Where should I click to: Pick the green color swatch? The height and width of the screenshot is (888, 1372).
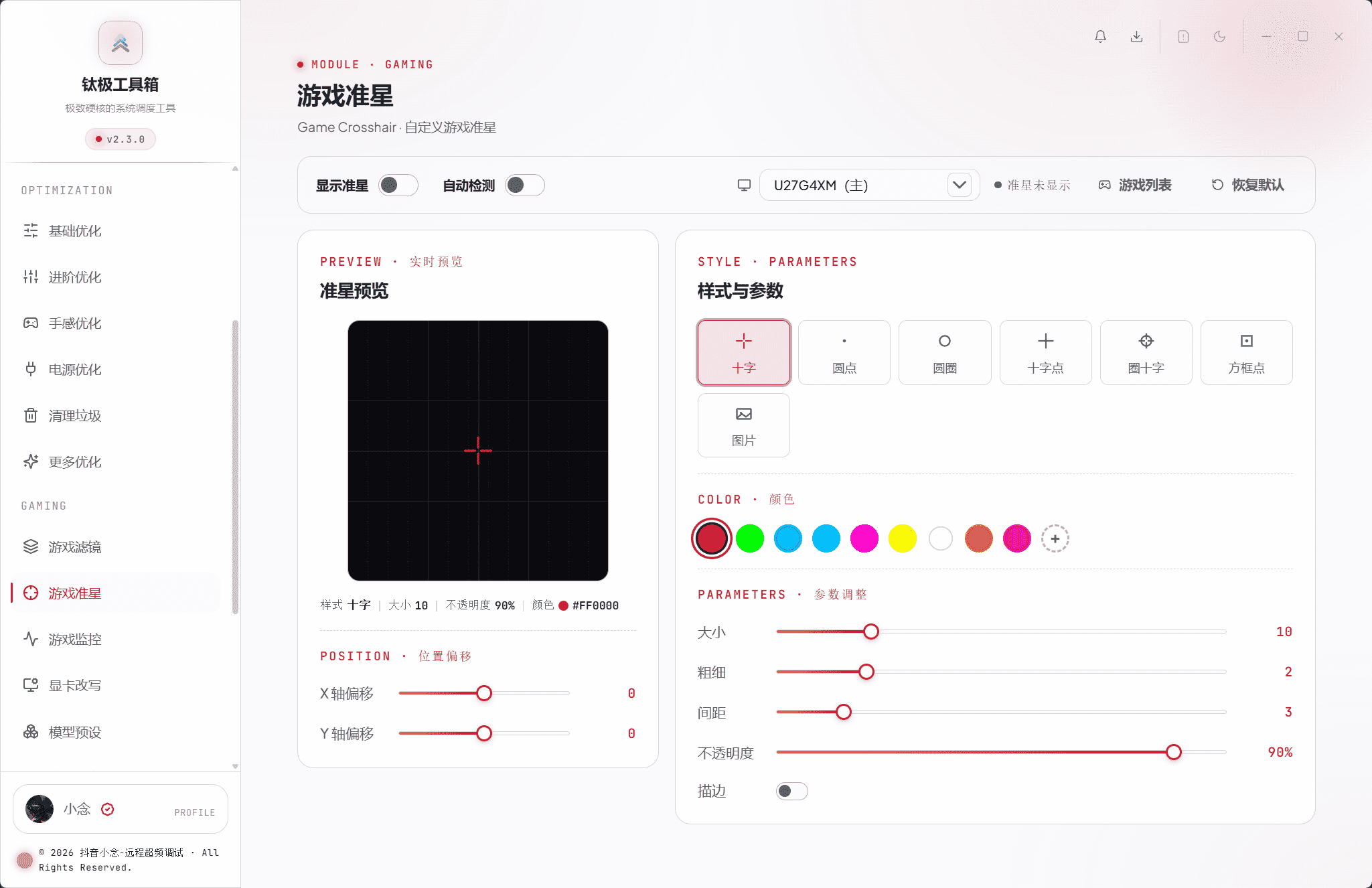point(750,538)
